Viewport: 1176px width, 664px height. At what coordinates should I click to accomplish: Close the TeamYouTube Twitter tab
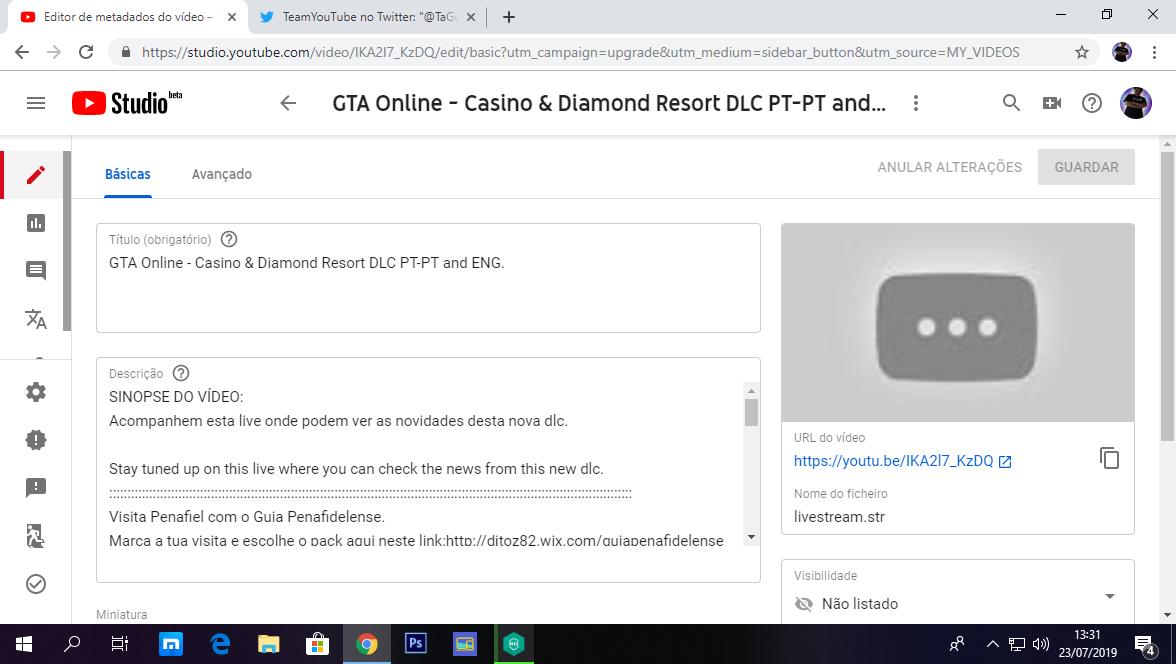[471, 17]
